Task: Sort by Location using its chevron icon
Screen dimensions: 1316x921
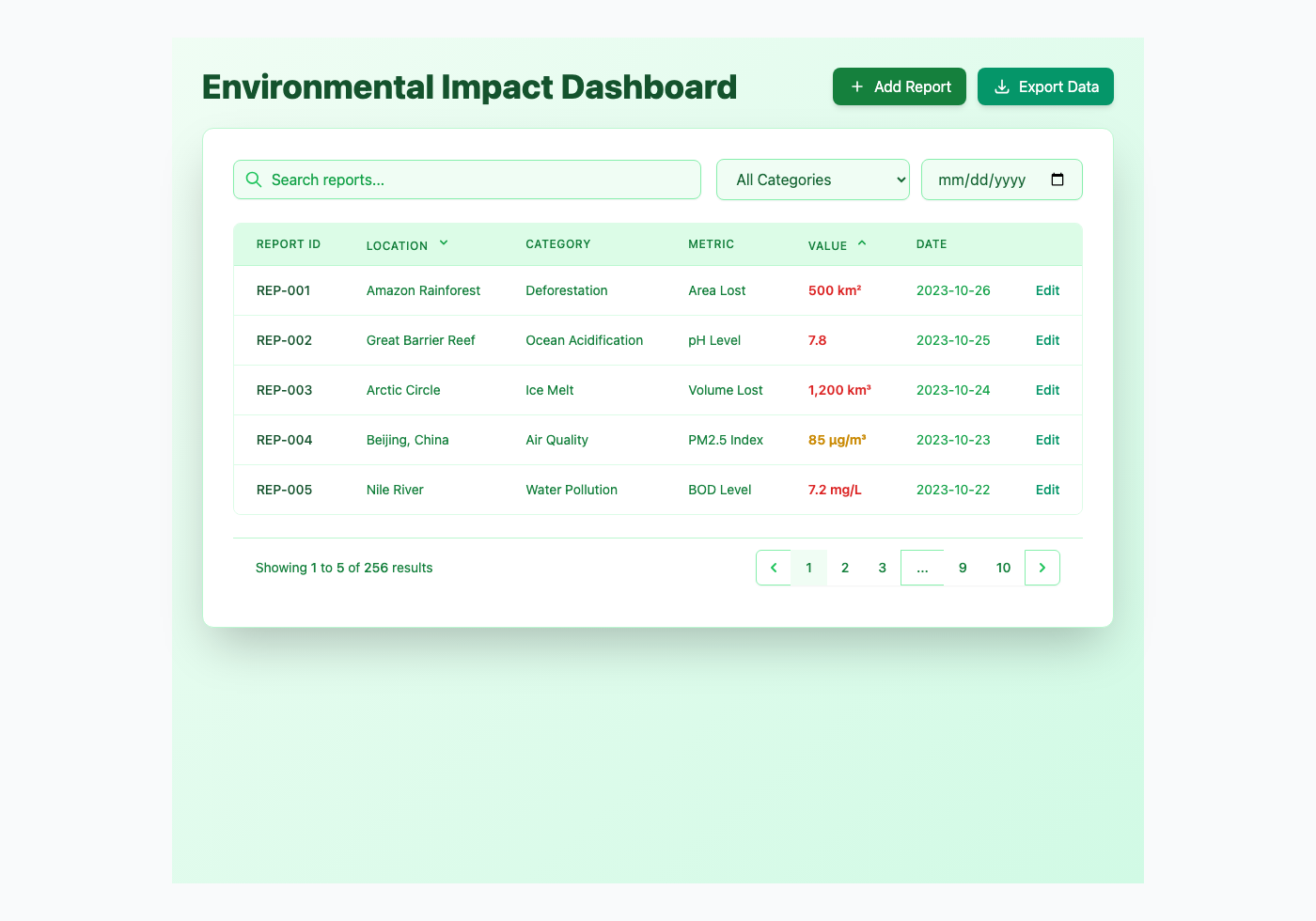Action: tap(442, 243)
